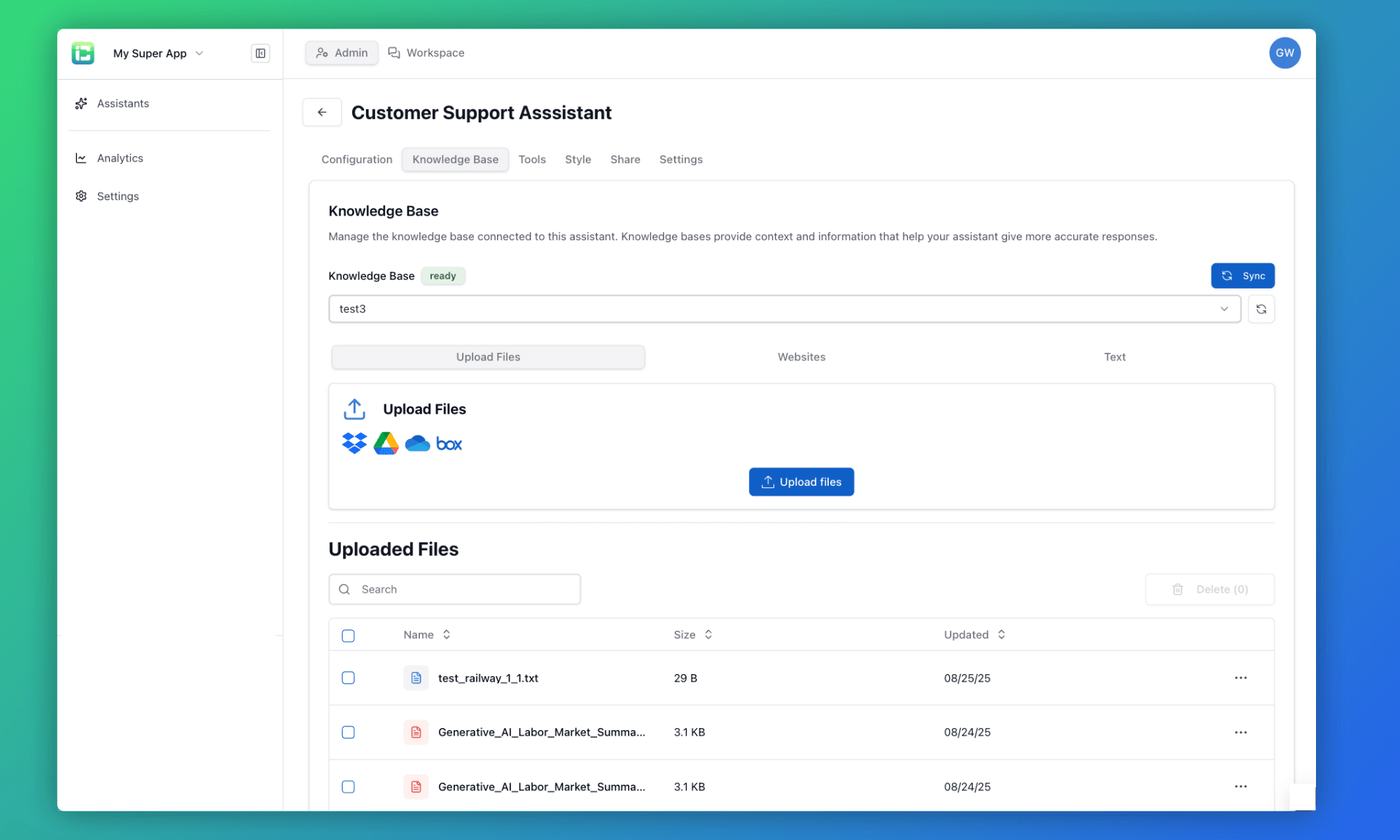This screenshot has height=840, width=1400.
Task: Open Dropbox file import
Action: (354, 442)
